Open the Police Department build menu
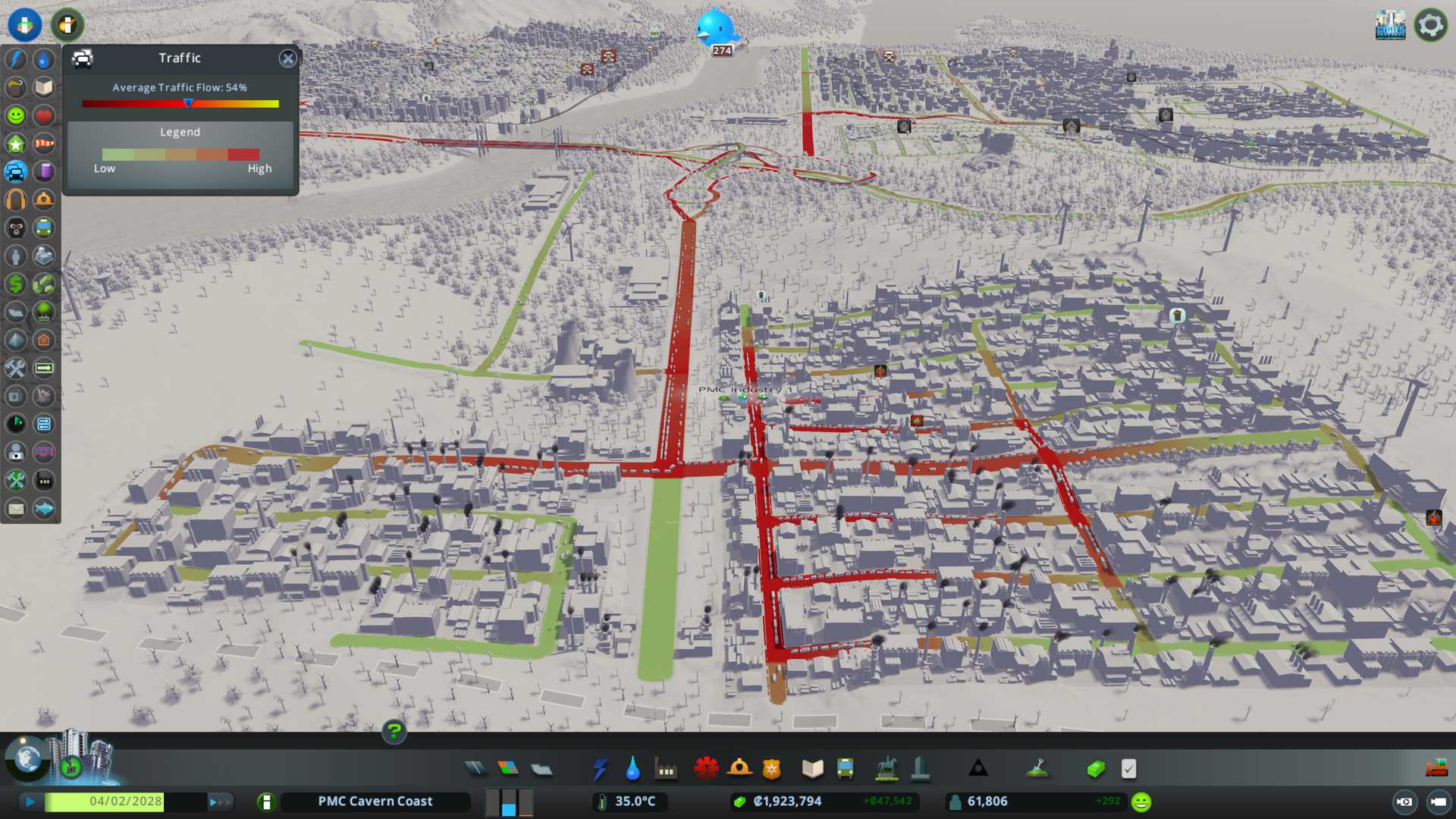The height and width of the screenshot is (819, 1456). tap(772, 769)
